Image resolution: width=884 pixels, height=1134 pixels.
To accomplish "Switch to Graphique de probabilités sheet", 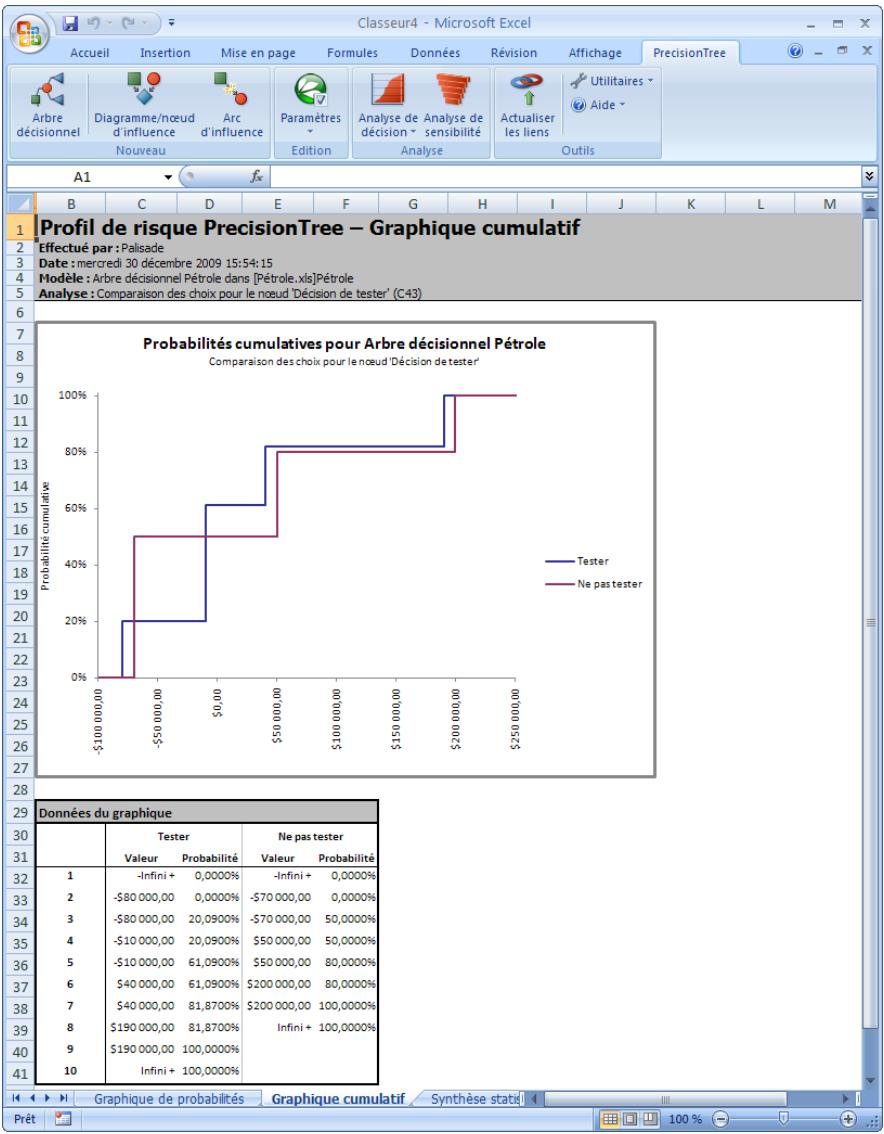I will 169,1099.
